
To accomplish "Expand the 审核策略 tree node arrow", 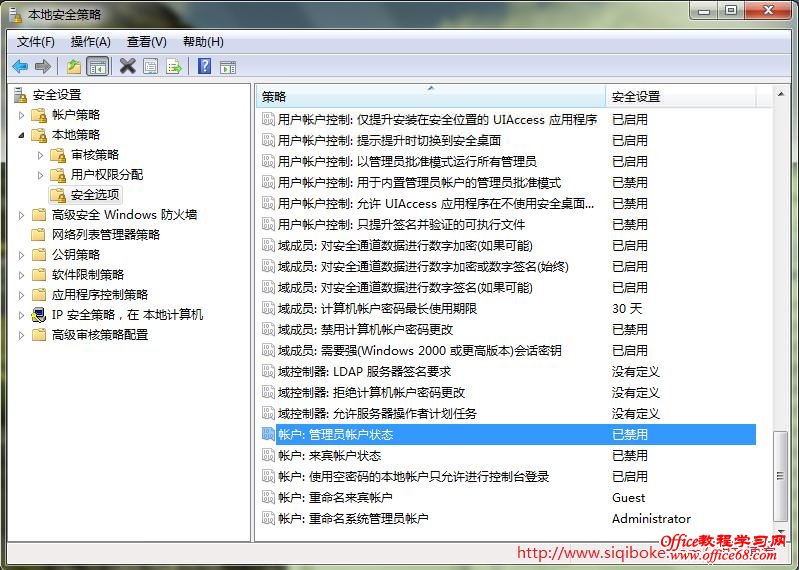I will [40, 155].
